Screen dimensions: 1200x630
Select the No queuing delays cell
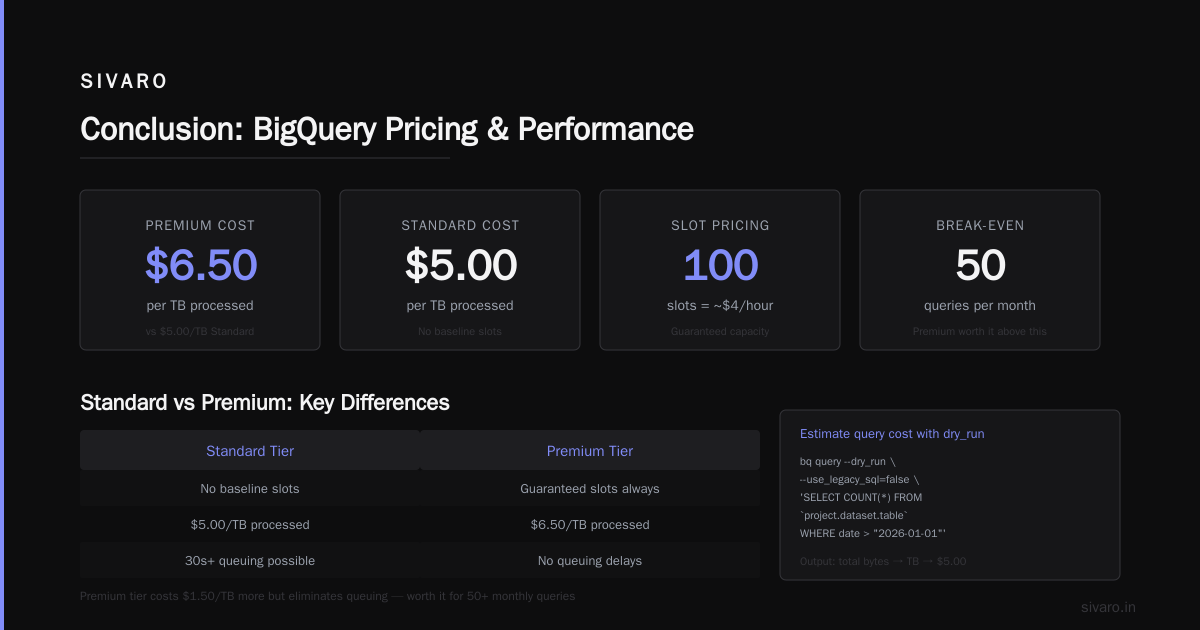coord(590,561)
